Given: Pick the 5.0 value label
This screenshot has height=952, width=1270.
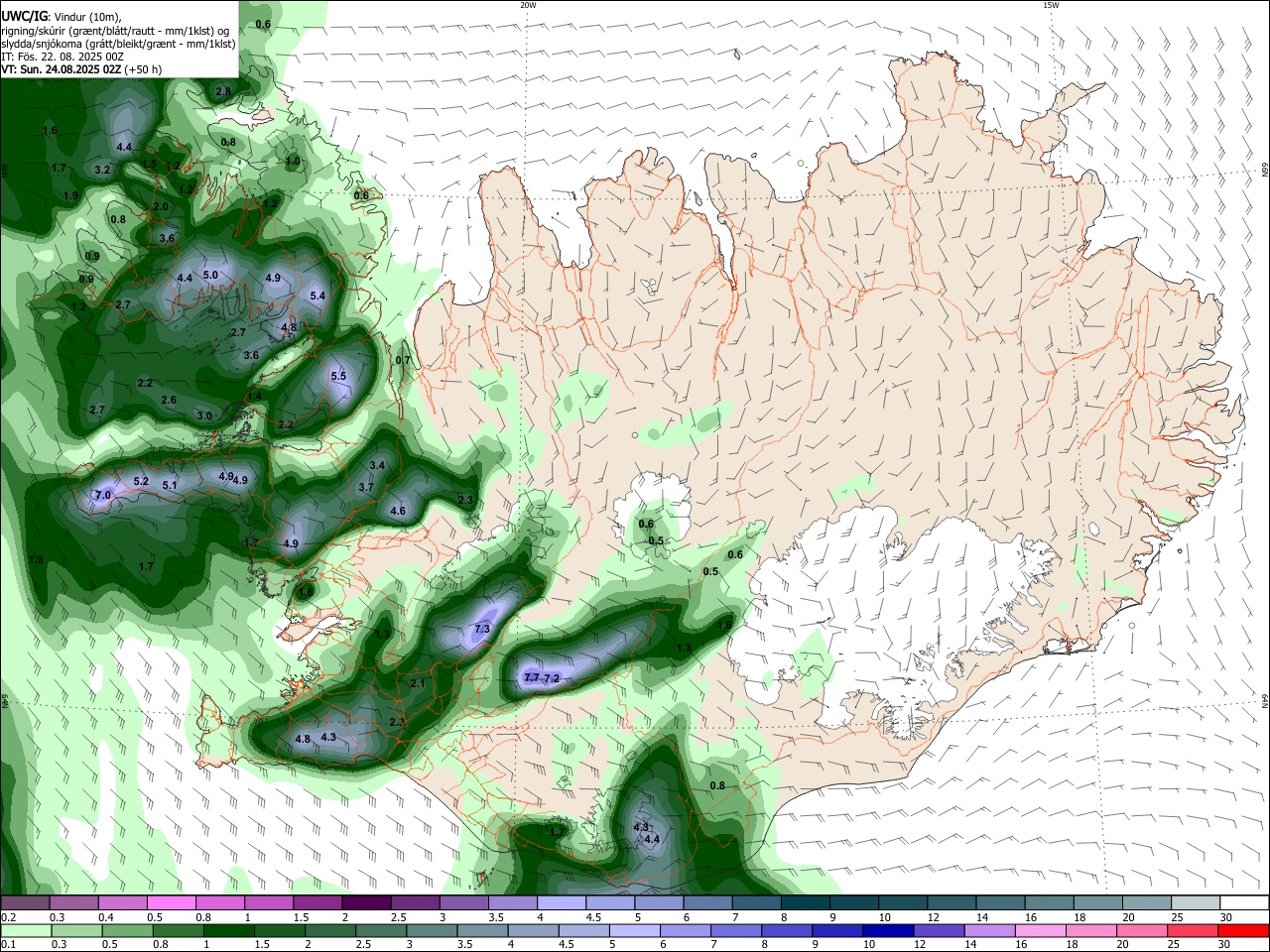Looking at the screenshot, I should 210,275.
